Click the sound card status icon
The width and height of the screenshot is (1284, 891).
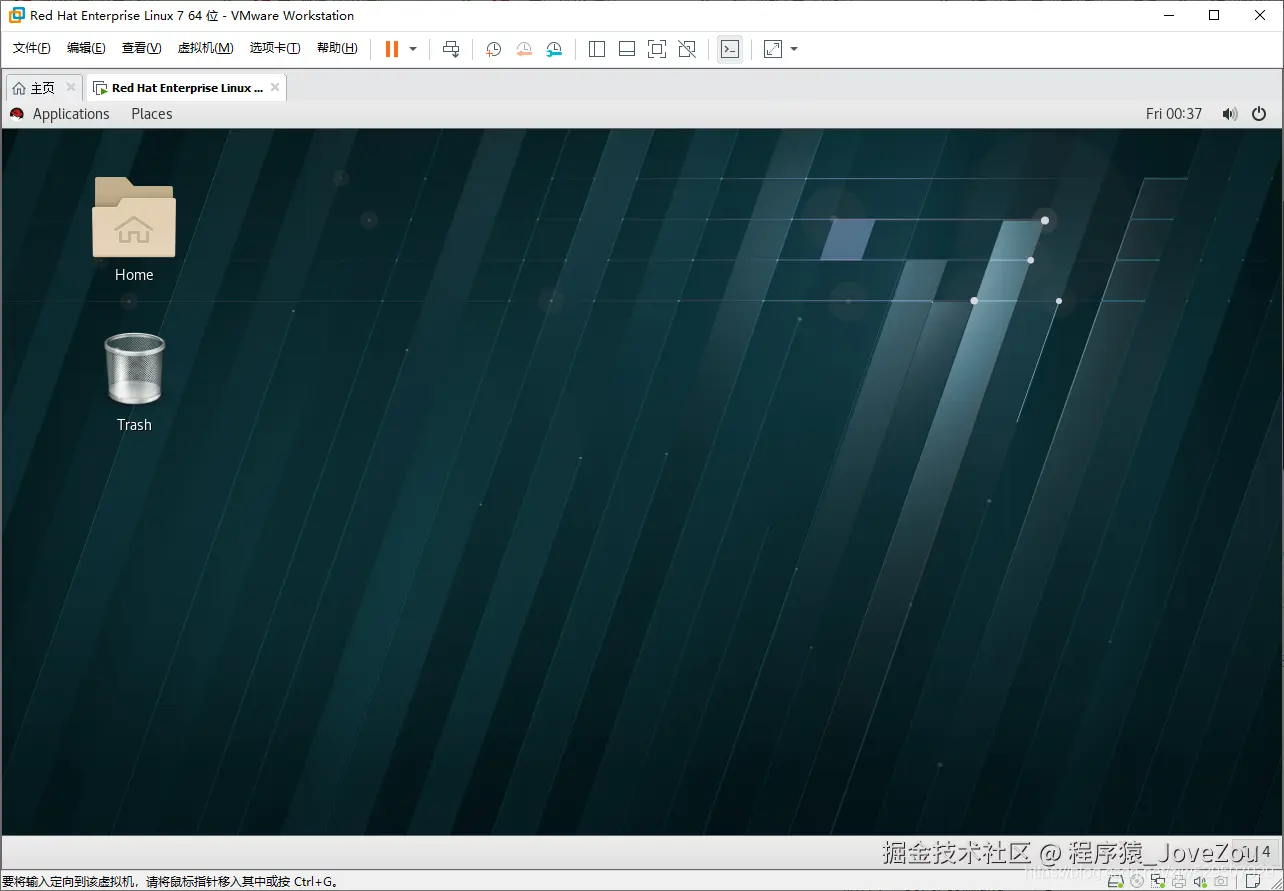coord(1200,882)
